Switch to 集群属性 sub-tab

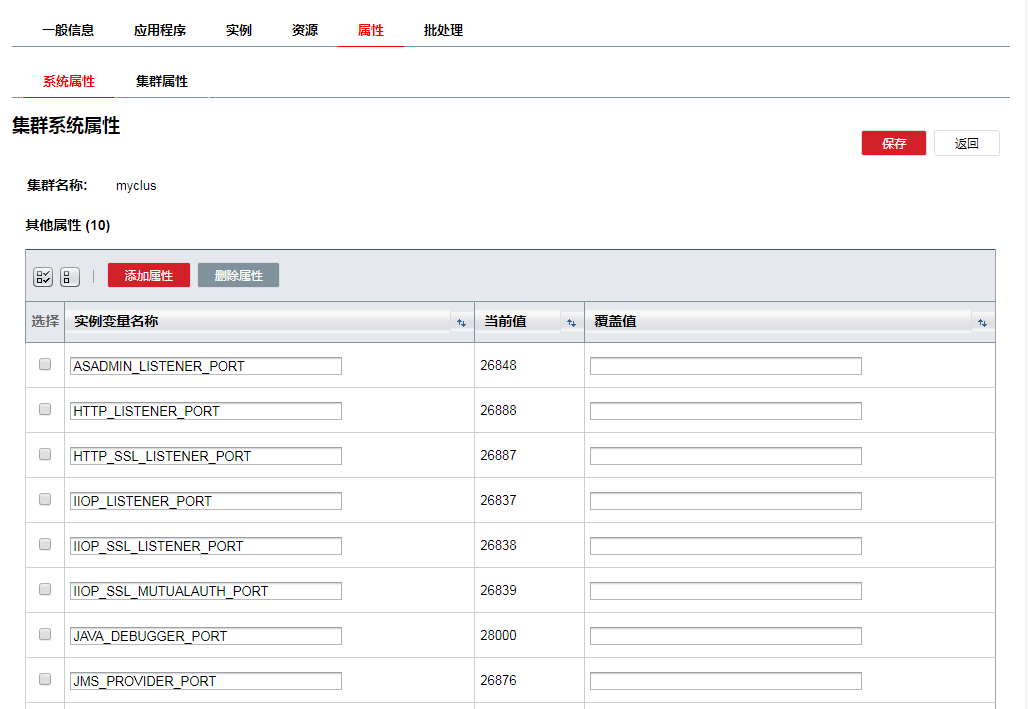click(x=162, y=81)
